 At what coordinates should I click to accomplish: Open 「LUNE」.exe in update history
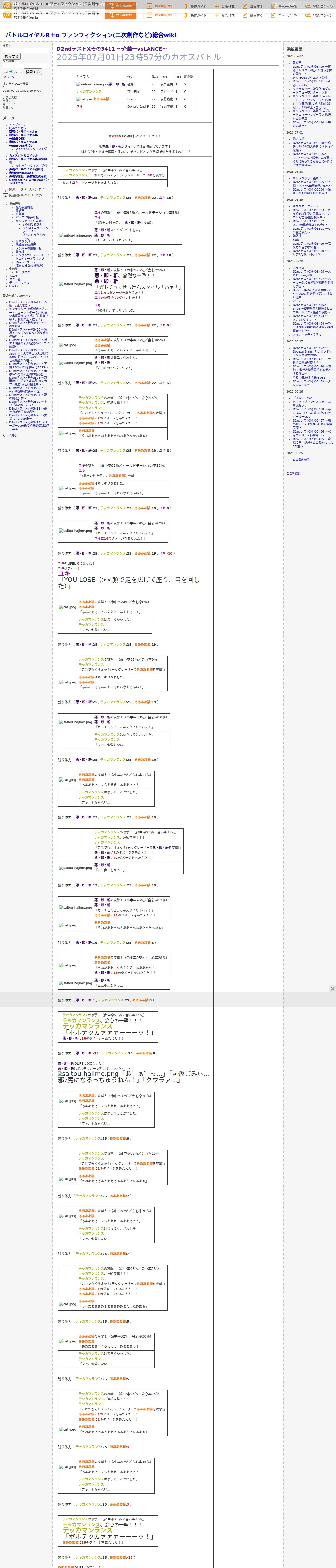tap(303, 398)
